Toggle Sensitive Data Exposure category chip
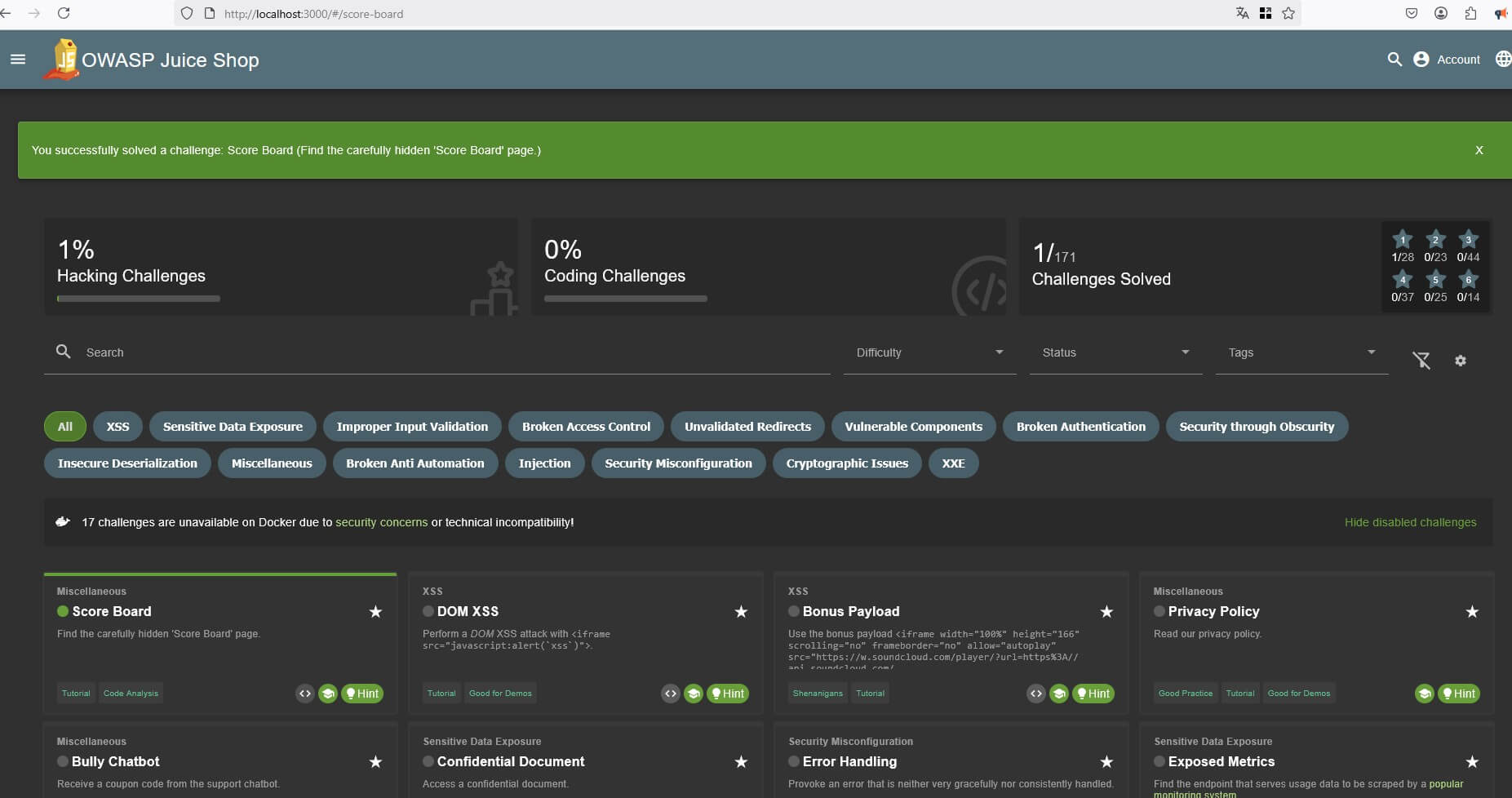The width and height of the screenshot is (1512, 798). [233, 427]
